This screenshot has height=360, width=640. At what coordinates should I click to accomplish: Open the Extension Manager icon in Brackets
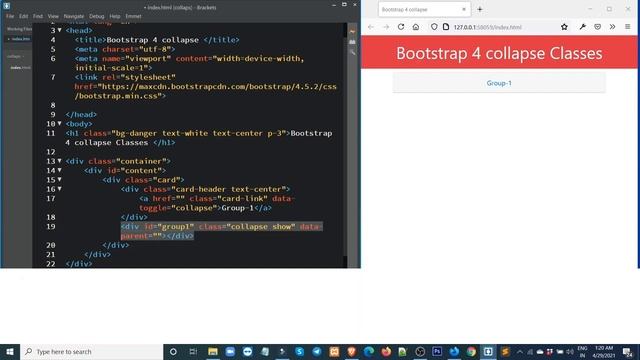coord(352,42)
